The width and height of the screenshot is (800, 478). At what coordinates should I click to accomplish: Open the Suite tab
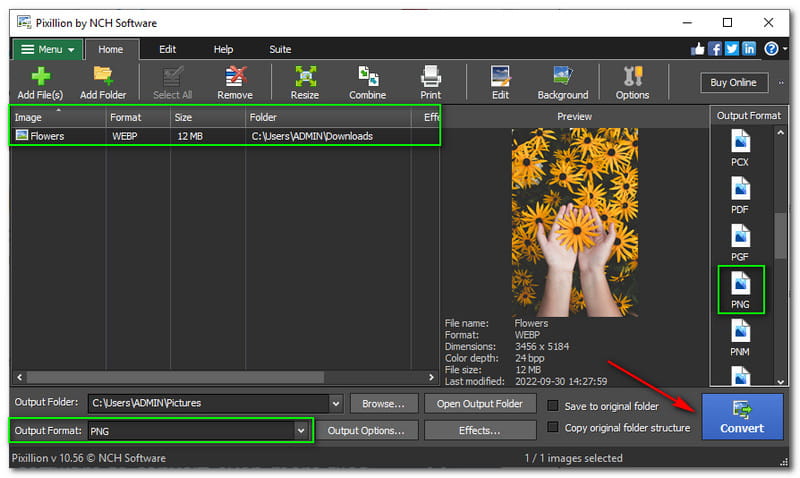pos(280,49)
